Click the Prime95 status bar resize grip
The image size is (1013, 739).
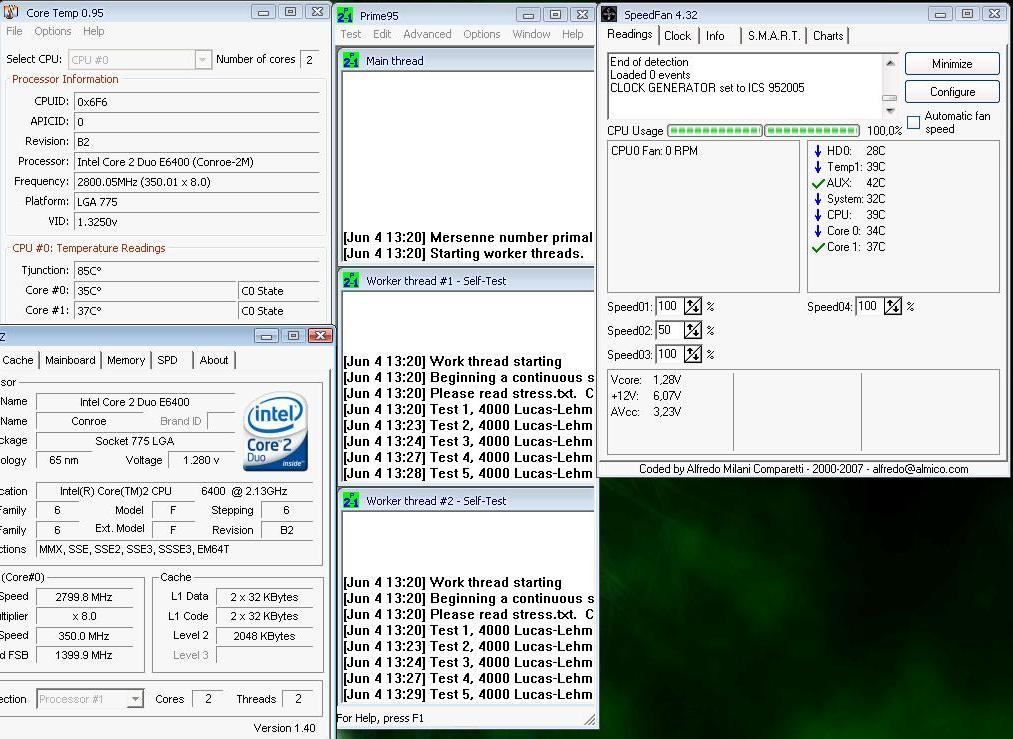(x=589, y=719)
